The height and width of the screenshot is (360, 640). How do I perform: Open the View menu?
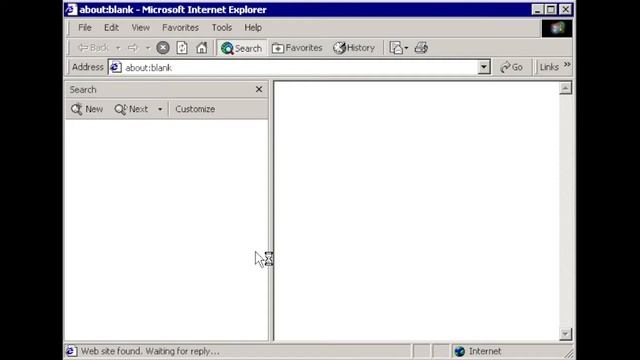pos(140,28)
